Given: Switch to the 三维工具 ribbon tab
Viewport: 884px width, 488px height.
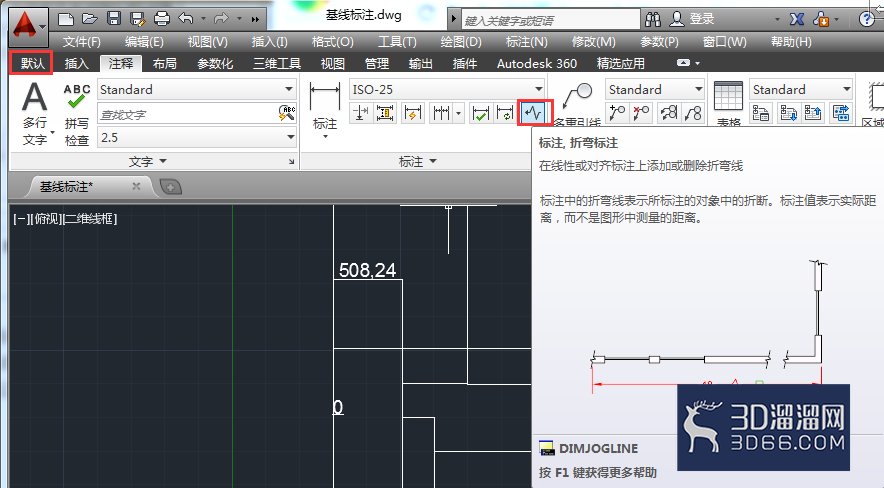Looking at the screenshot, I should pyautogui.click(x=277, y=63).
